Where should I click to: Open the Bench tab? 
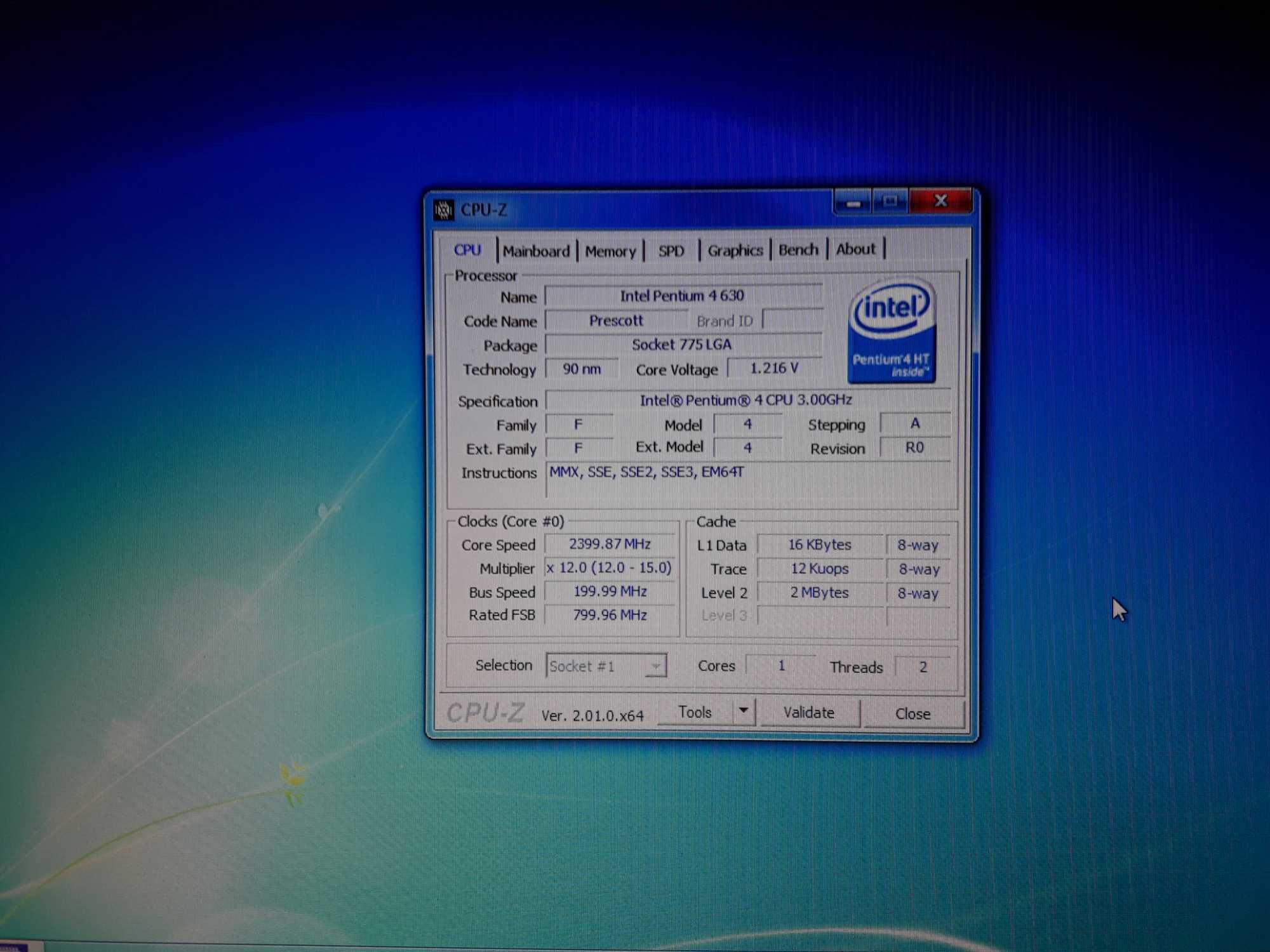798,249
